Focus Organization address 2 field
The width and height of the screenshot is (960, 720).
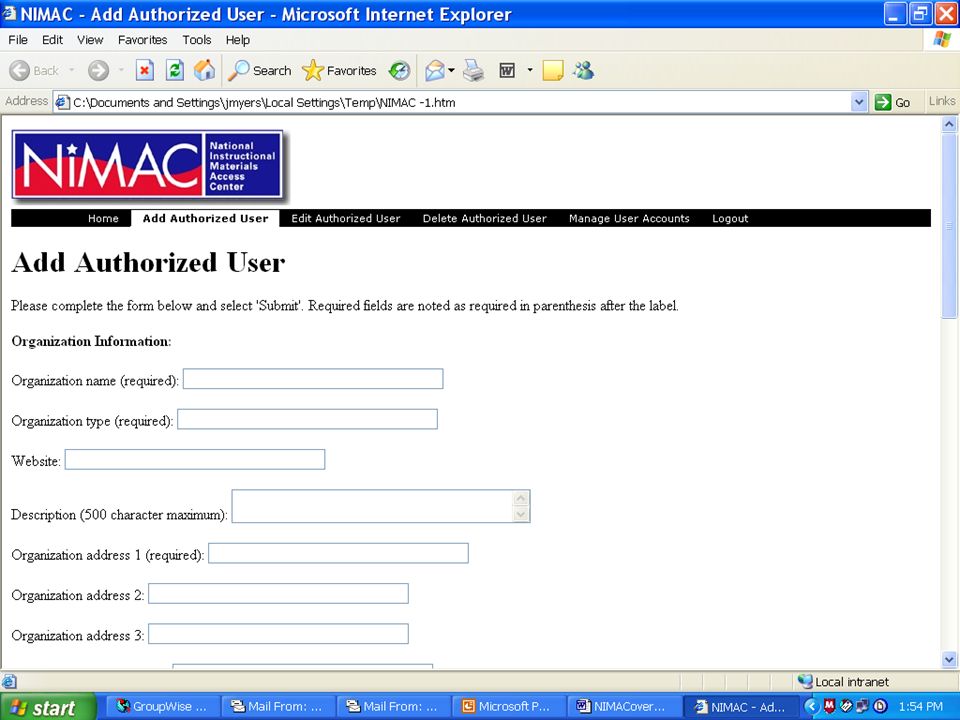click(279, 594)
